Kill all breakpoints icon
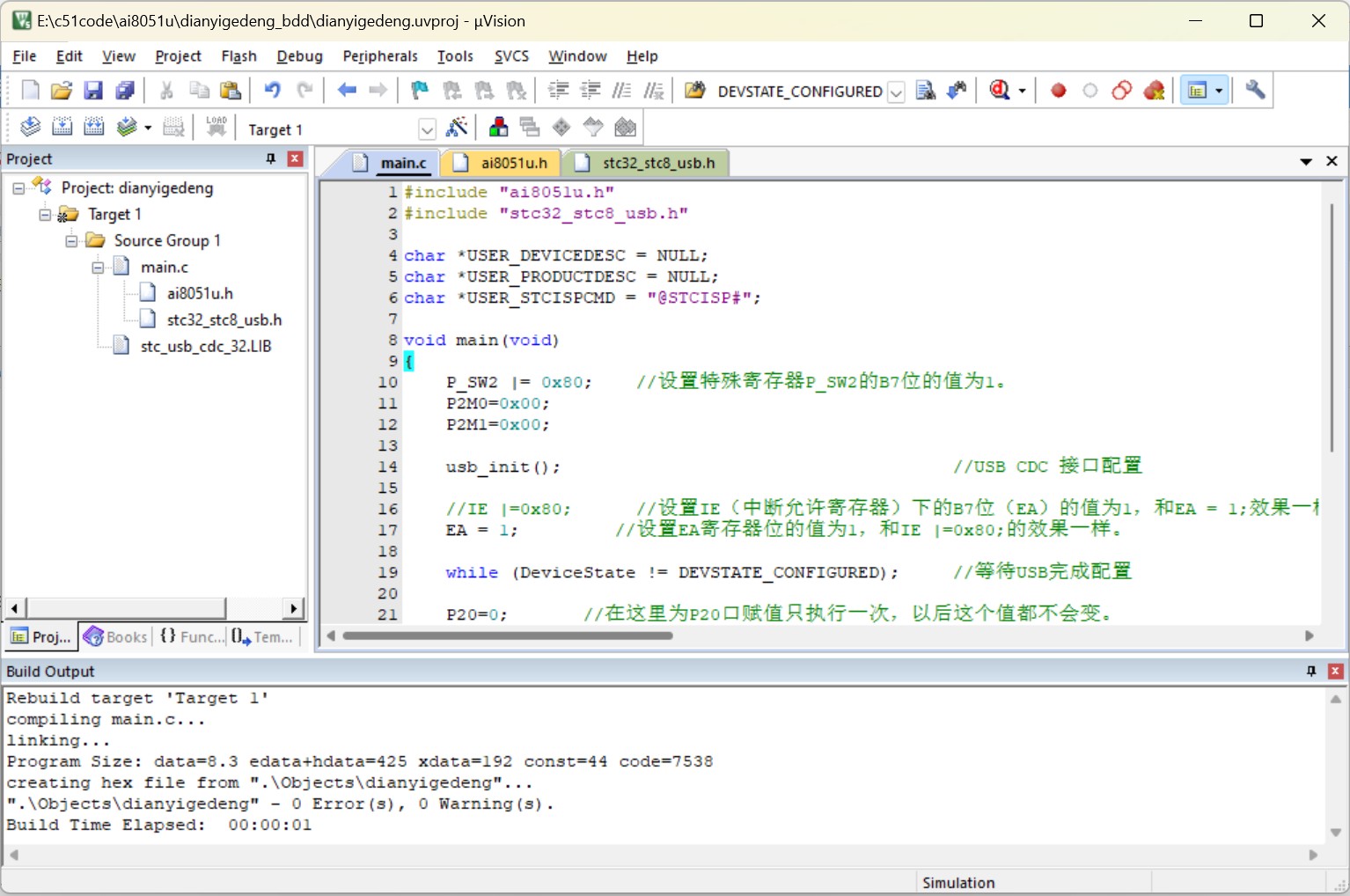Image resolution: width=1350 pixels, height=896 pixels. 1154,90
